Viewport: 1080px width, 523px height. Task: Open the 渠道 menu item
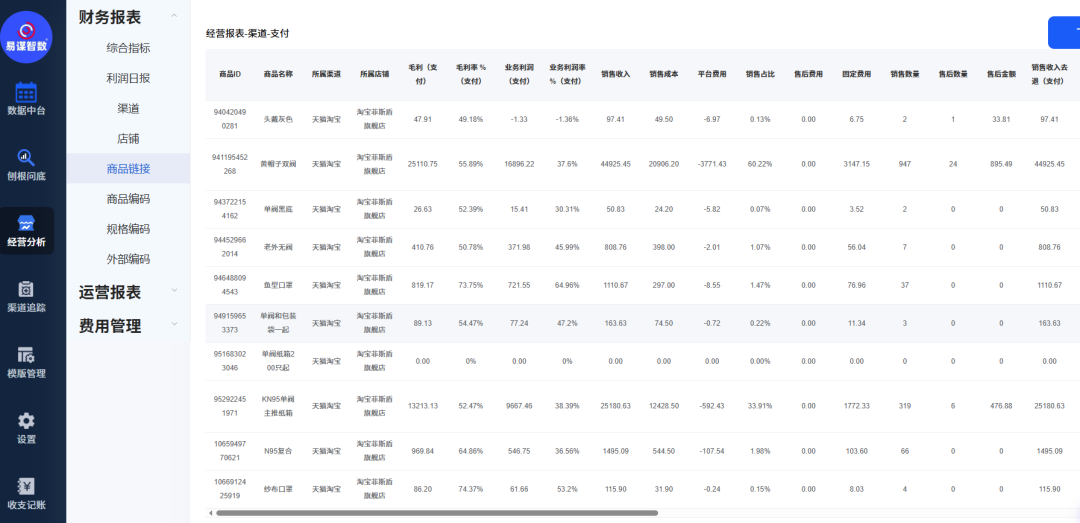(x=128, y=108)
